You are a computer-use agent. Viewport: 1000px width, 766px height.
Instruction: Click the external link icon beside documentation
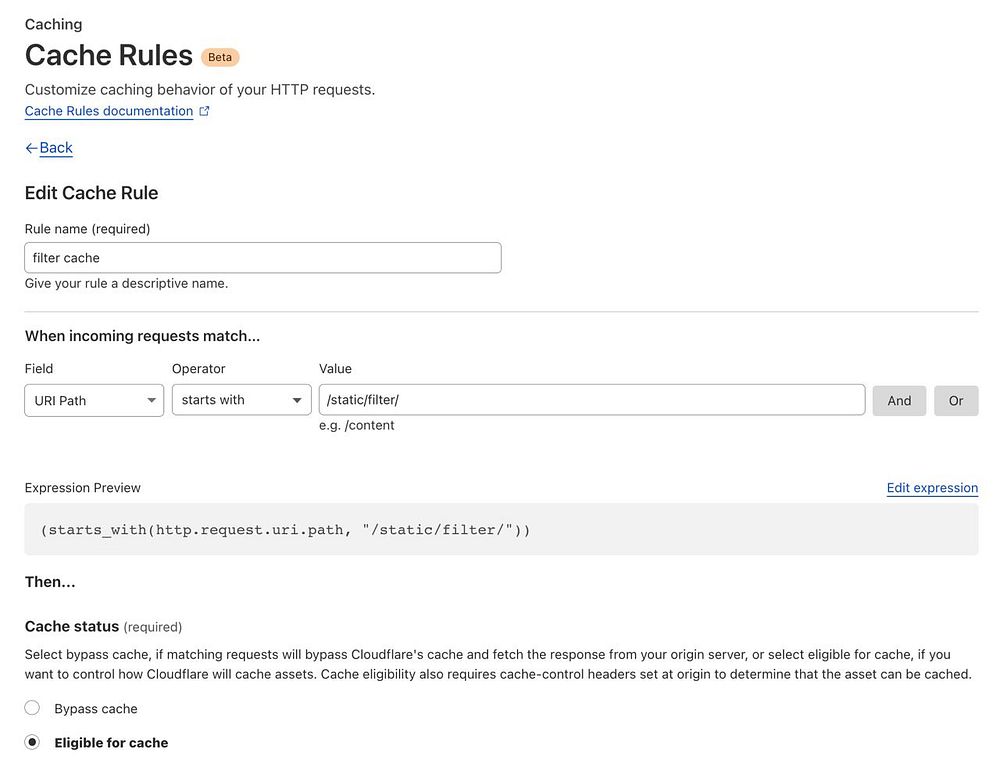204,112
